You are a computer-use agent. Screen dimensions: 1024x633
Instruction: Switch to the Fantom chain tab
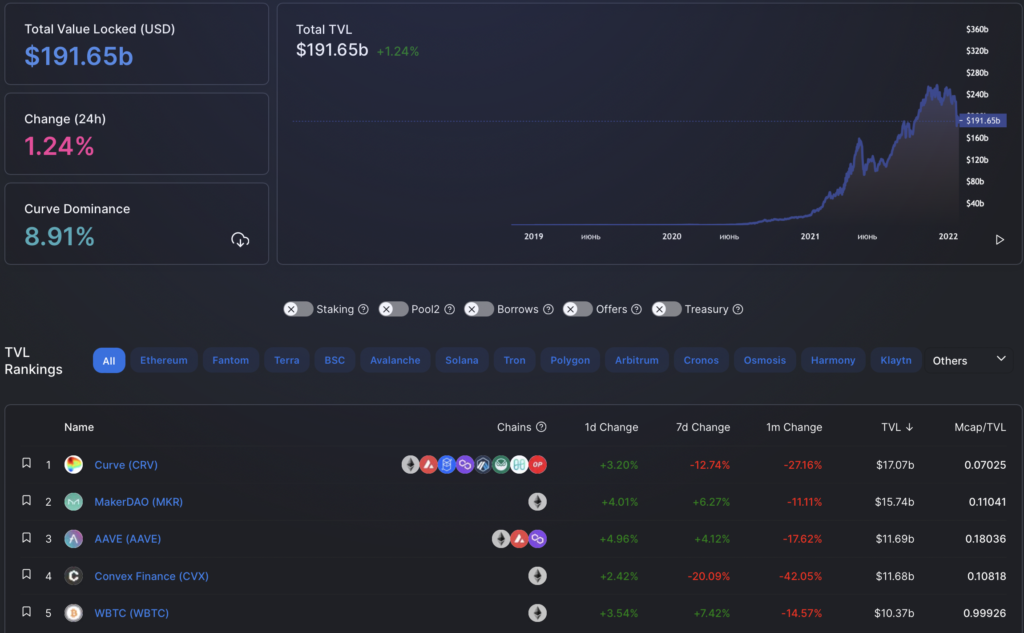pyautogui.click(x=230, y=360)
